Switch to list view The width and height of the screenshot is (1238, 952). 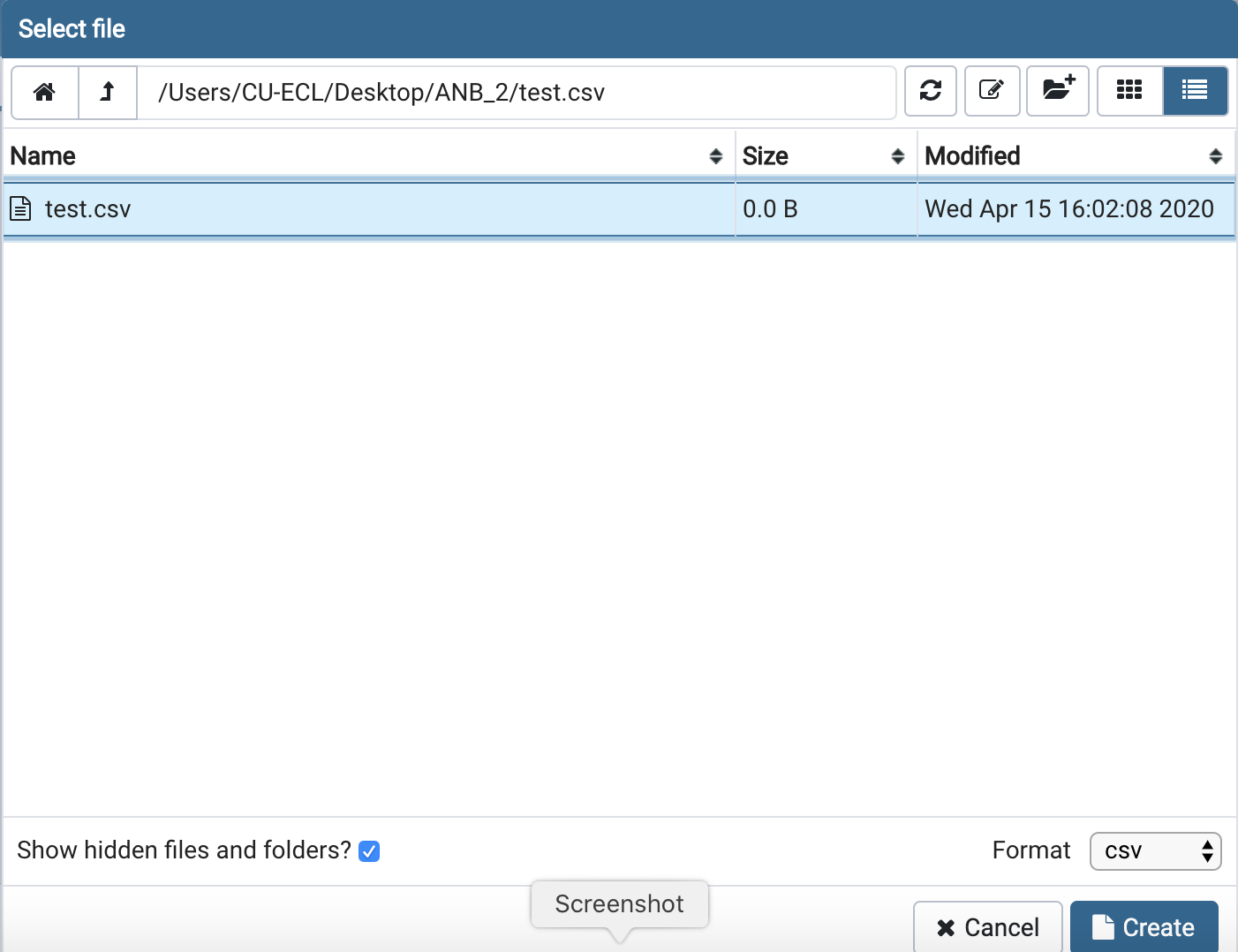(1195, 91)
